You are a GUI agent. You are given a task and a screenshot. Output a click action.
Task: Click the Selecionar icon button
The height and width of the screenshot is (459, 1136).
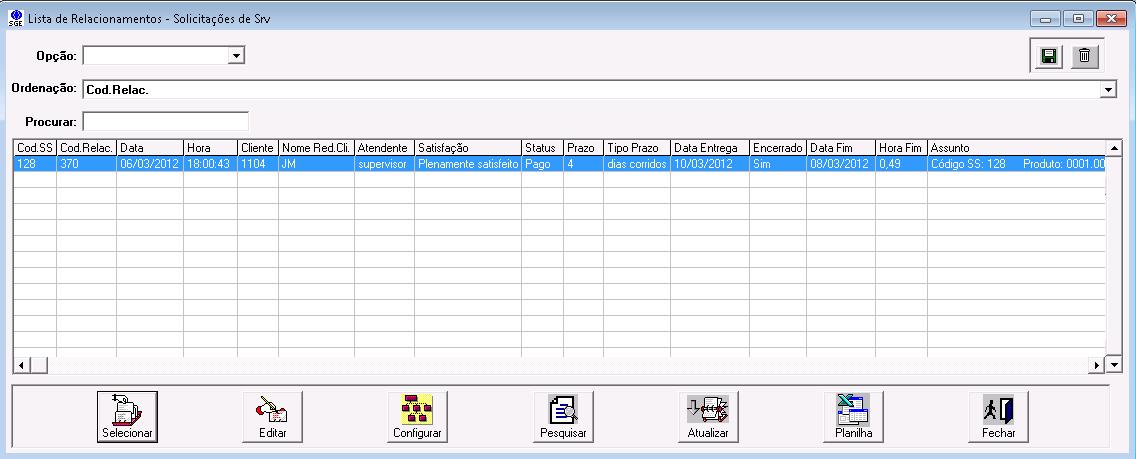(127, 416)
